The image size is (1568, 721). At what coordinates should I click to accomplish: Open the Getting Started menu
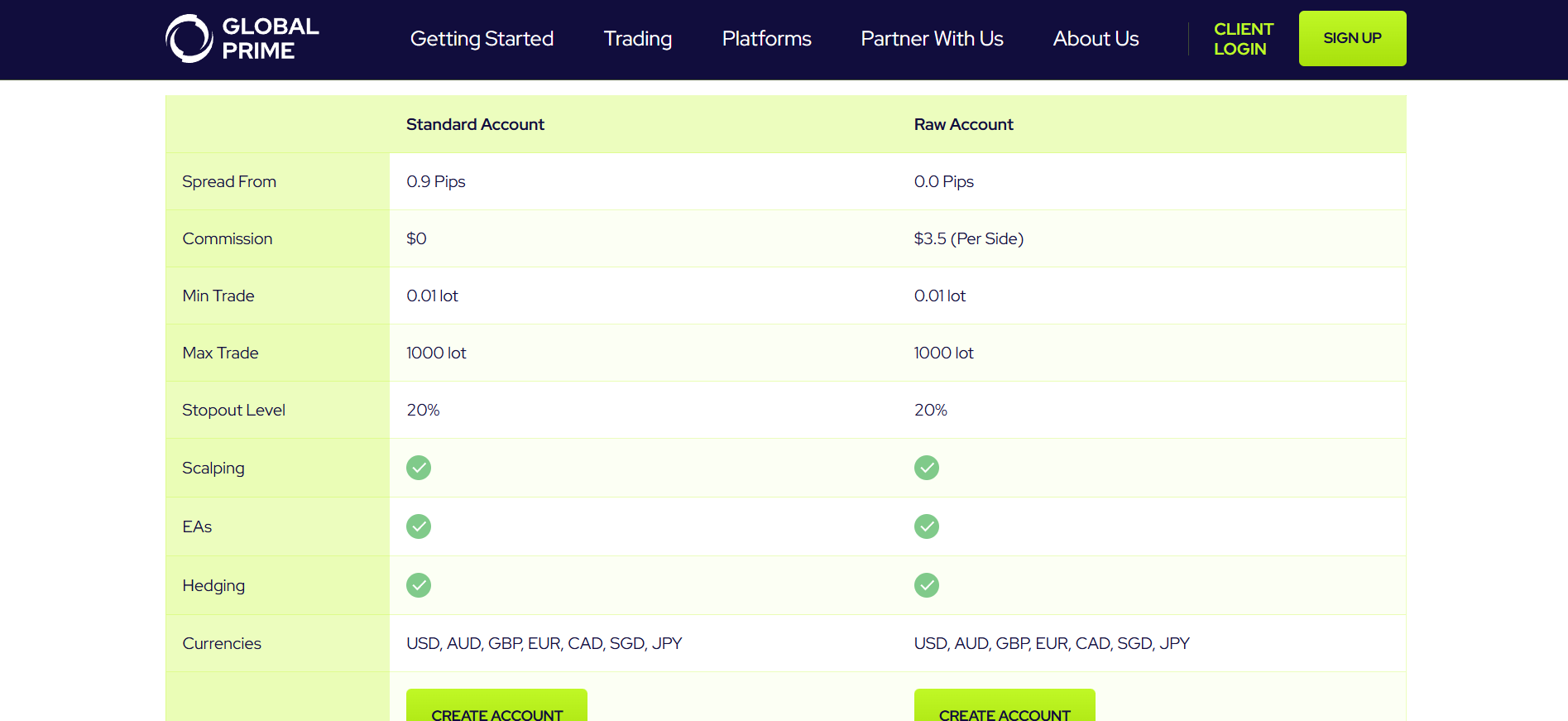point(482,39)
